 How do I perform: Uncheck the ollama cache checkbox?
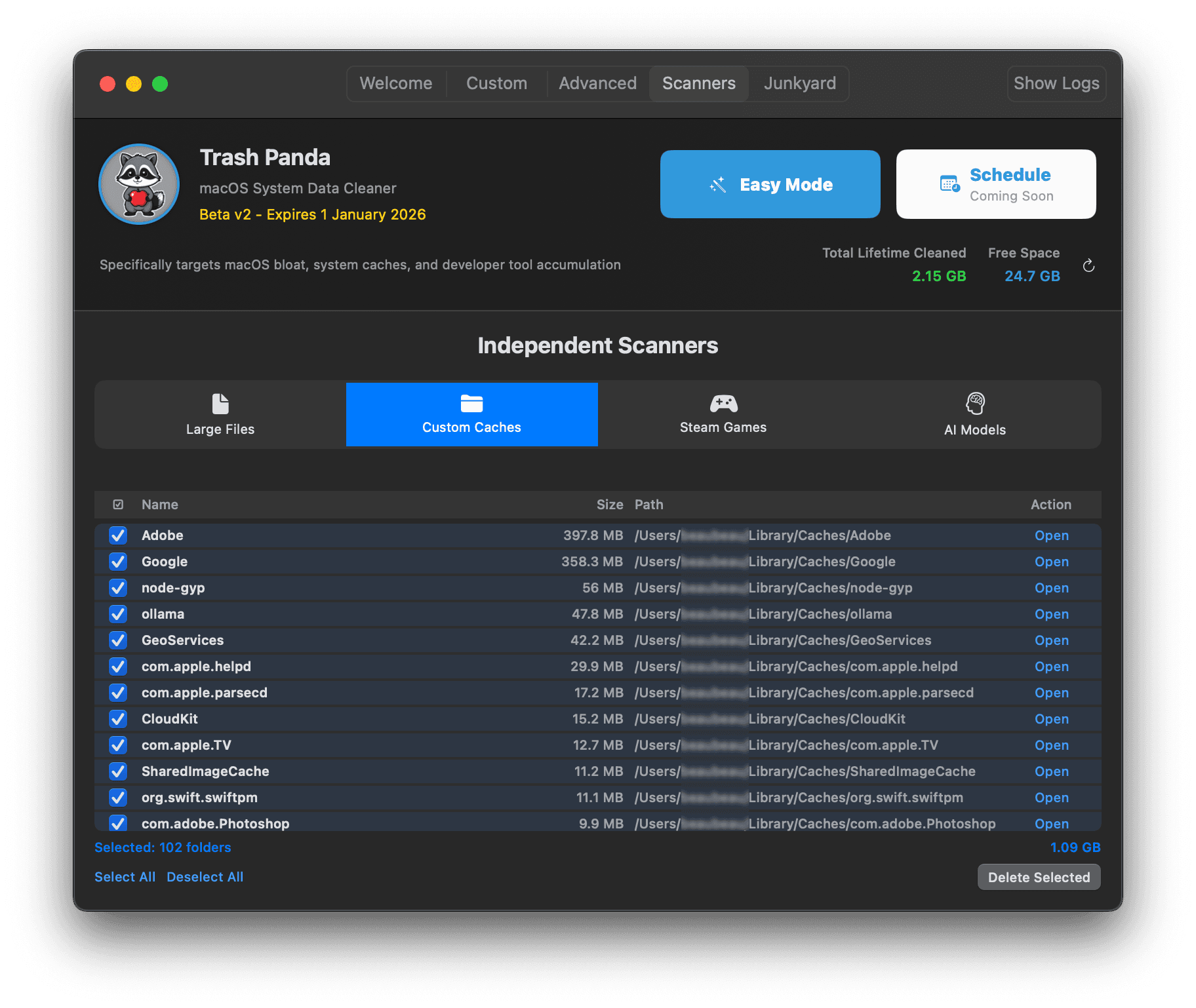pos(118,614)
